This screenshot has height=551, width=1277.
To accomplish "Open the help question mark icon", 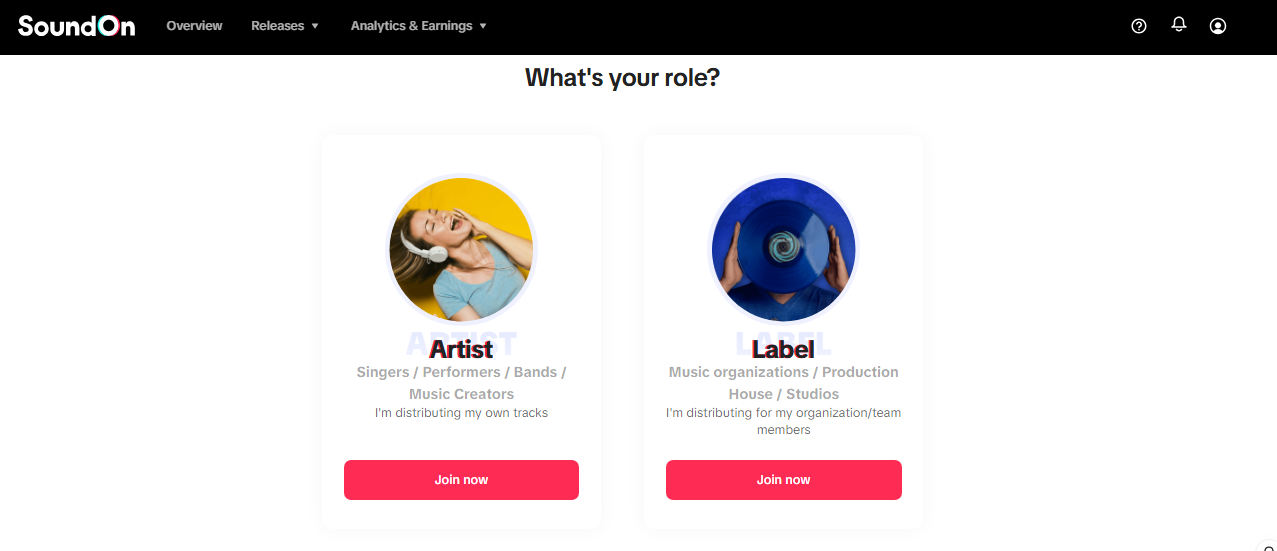I will coord(1138,26).
